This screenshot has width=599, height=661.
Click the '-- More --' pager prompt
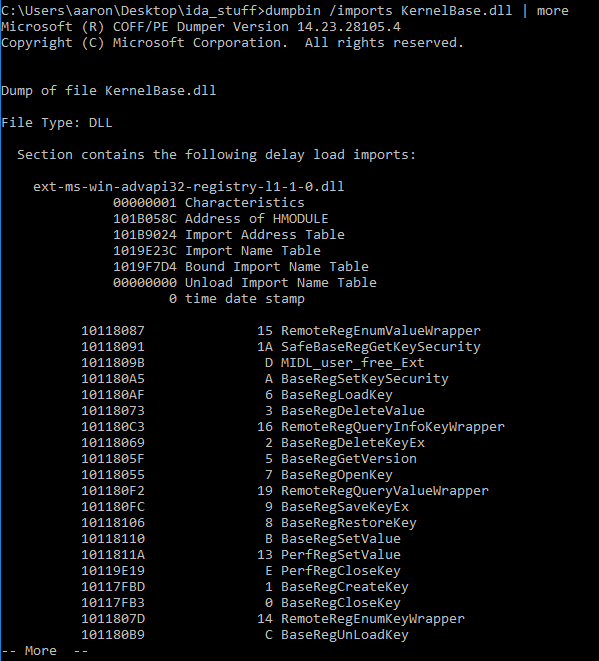pyautogui.click(x=45, y=651)
